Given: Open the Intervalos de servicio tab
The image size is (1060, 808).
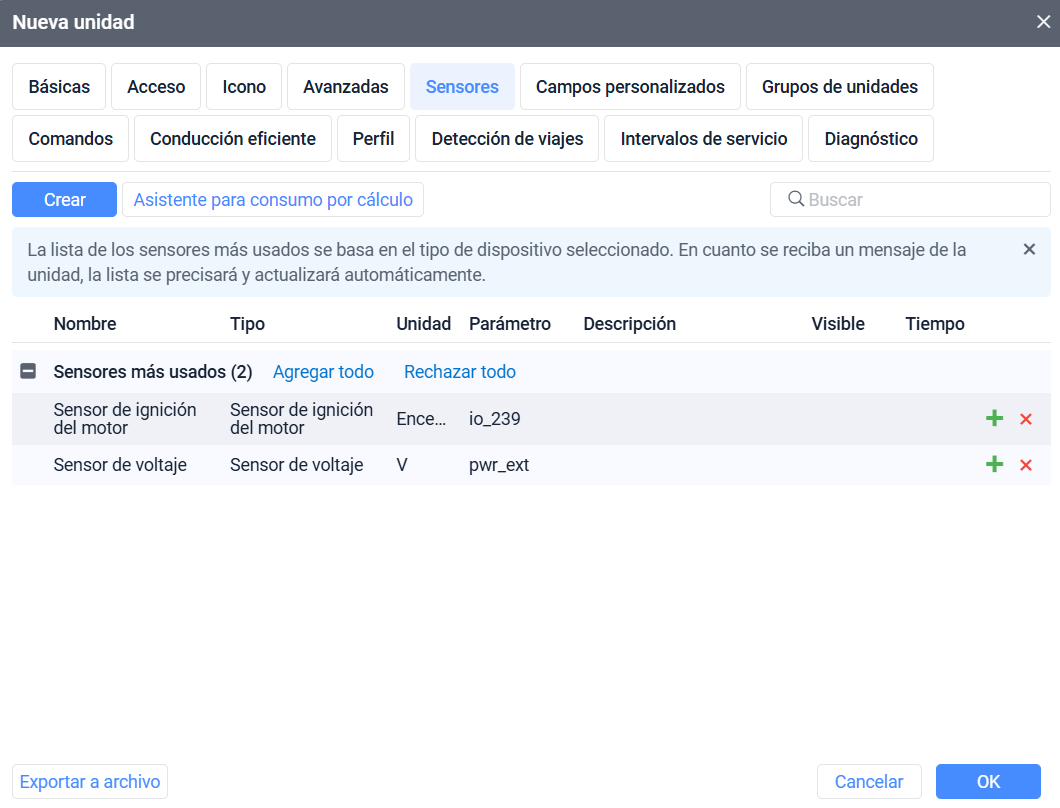Looking at the screenshot, I should pos(703,138).
